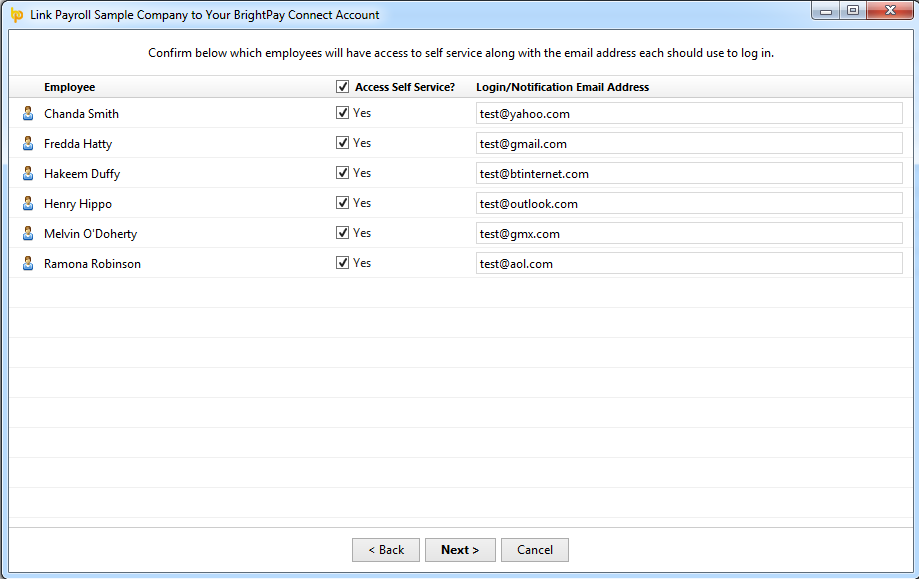The height and width of the screenshot is (579, 919).
Task: Toggle the Access Self Service header checkbox
Action: pyautogui.click(x=342, y=87)
